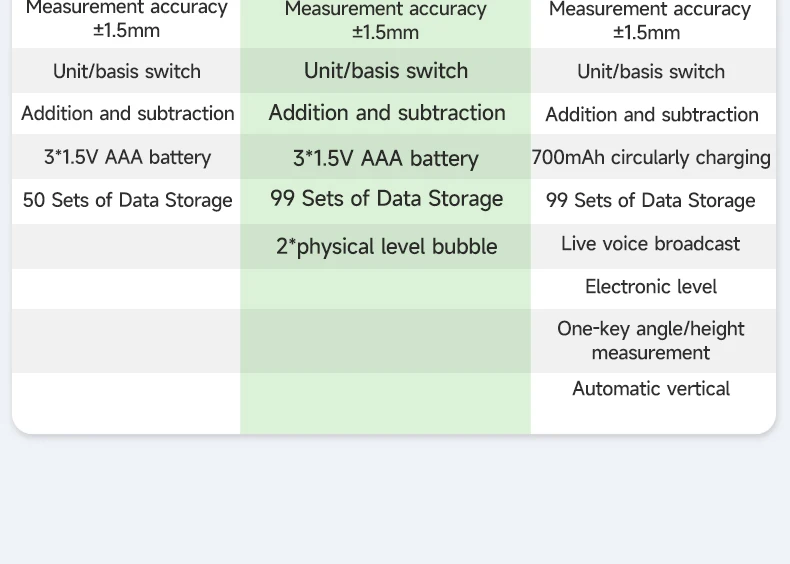The width and height of the screenshot is (790, 564).
Task: Click '50 Sets of Data Storage' cell
Action: 127,201
